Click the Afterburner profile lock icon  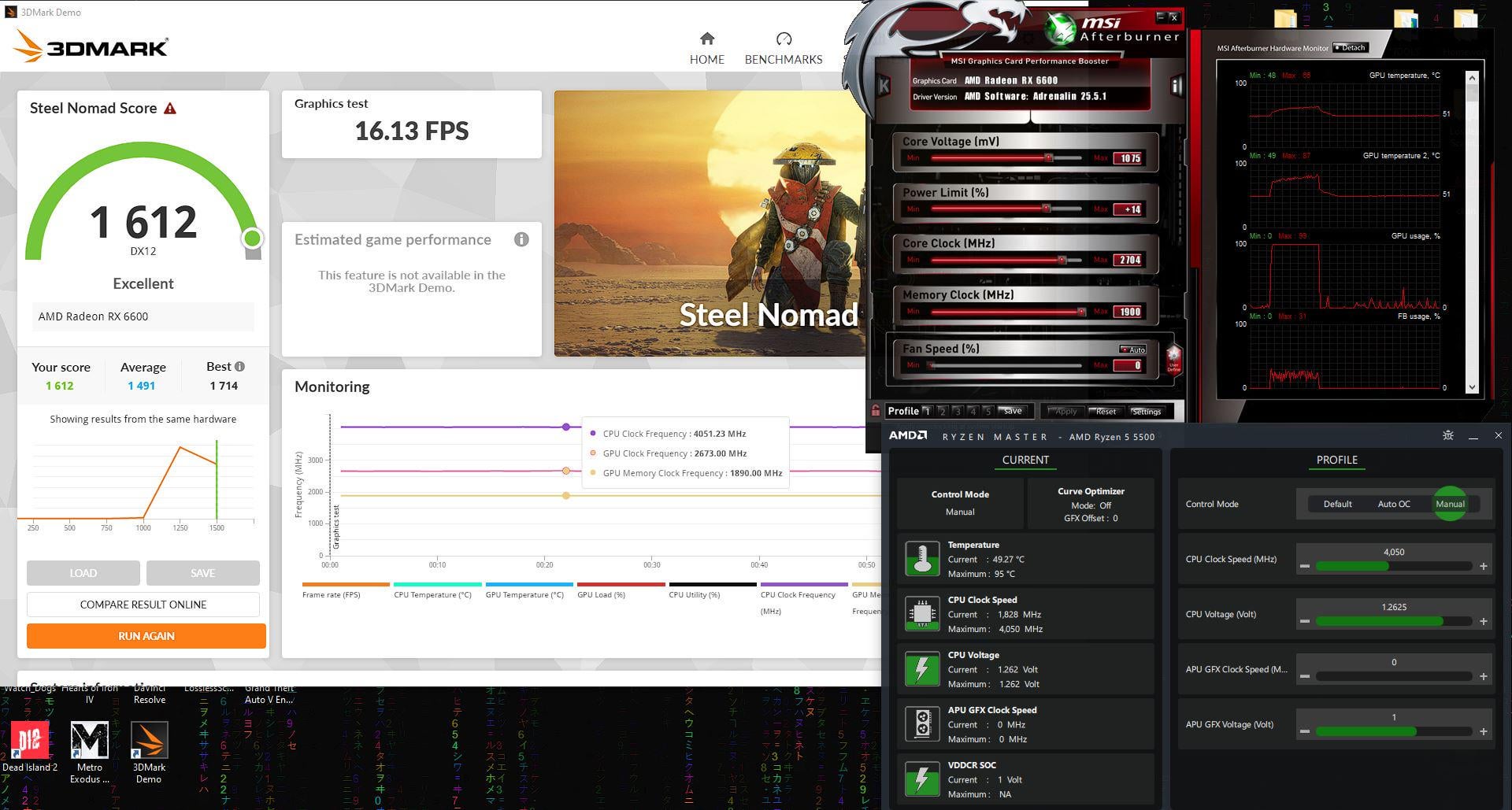point(876,411)
